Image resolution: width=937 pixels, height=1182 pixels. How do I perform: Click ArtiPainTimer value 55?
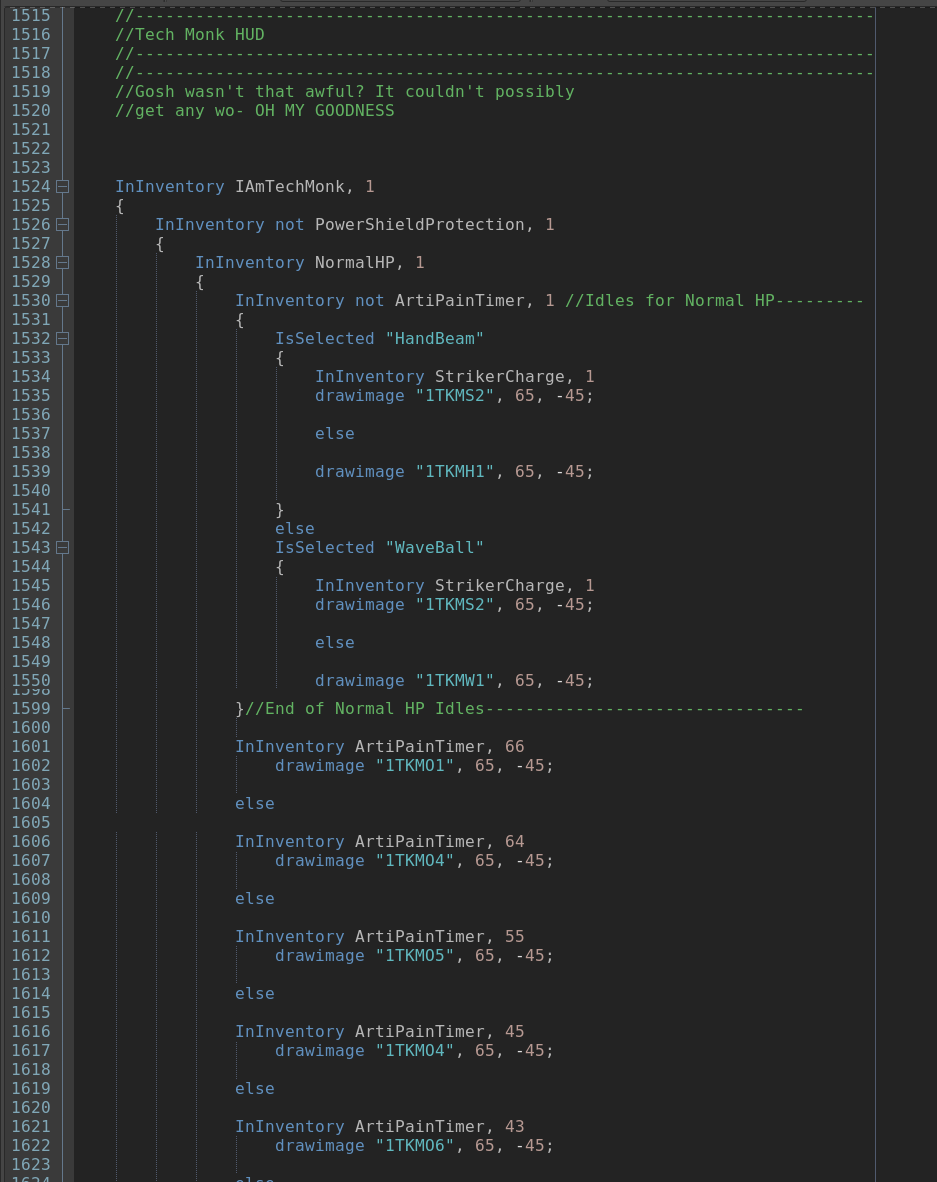(515, 936)
